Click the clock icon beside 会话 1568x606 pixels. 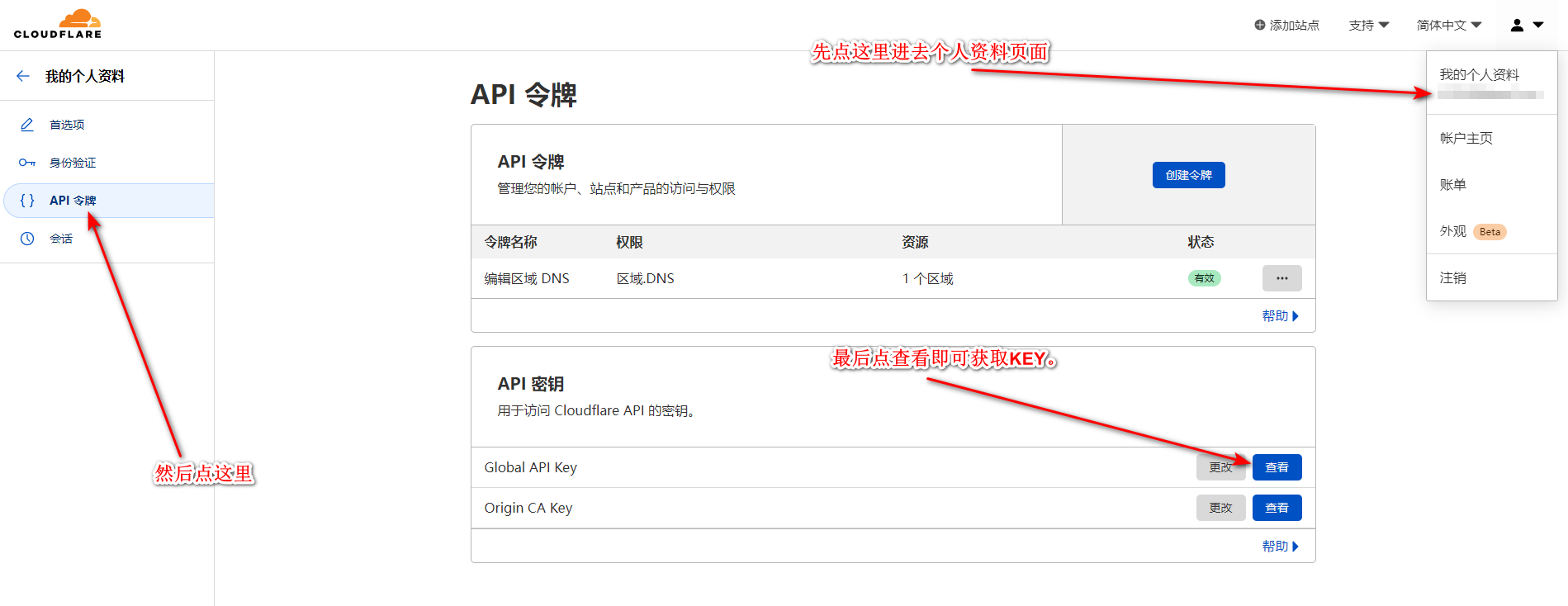[x=27, y=239]
